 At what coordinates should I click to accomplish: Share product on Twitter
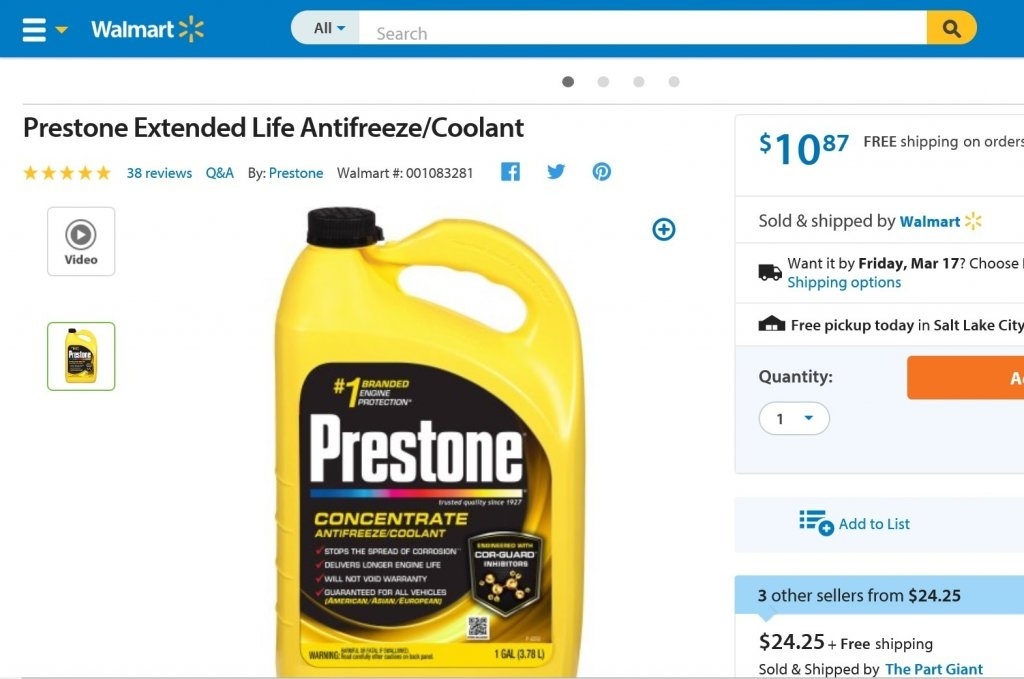[x=556, y=172]
